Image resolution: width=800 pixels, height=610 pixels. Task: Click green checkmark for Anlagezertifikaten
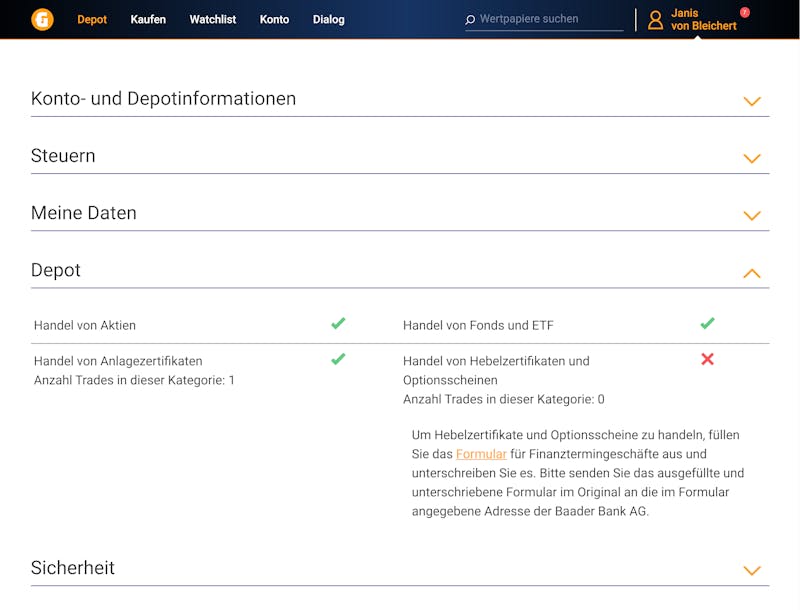pyautogui.click(x=338, y=359)
